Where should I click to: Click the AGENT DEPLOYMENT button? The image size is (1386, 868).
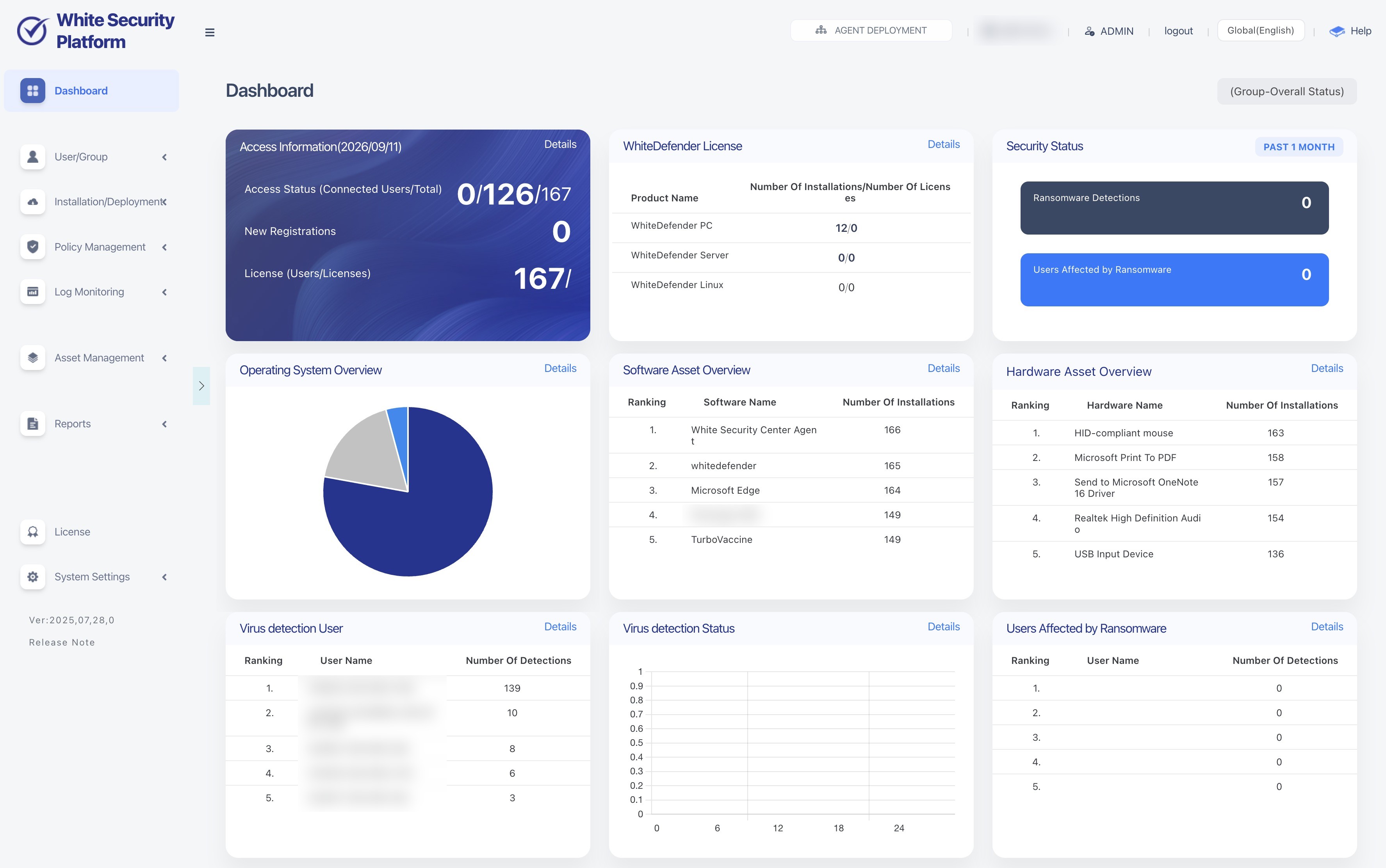(x=871, y=30)
